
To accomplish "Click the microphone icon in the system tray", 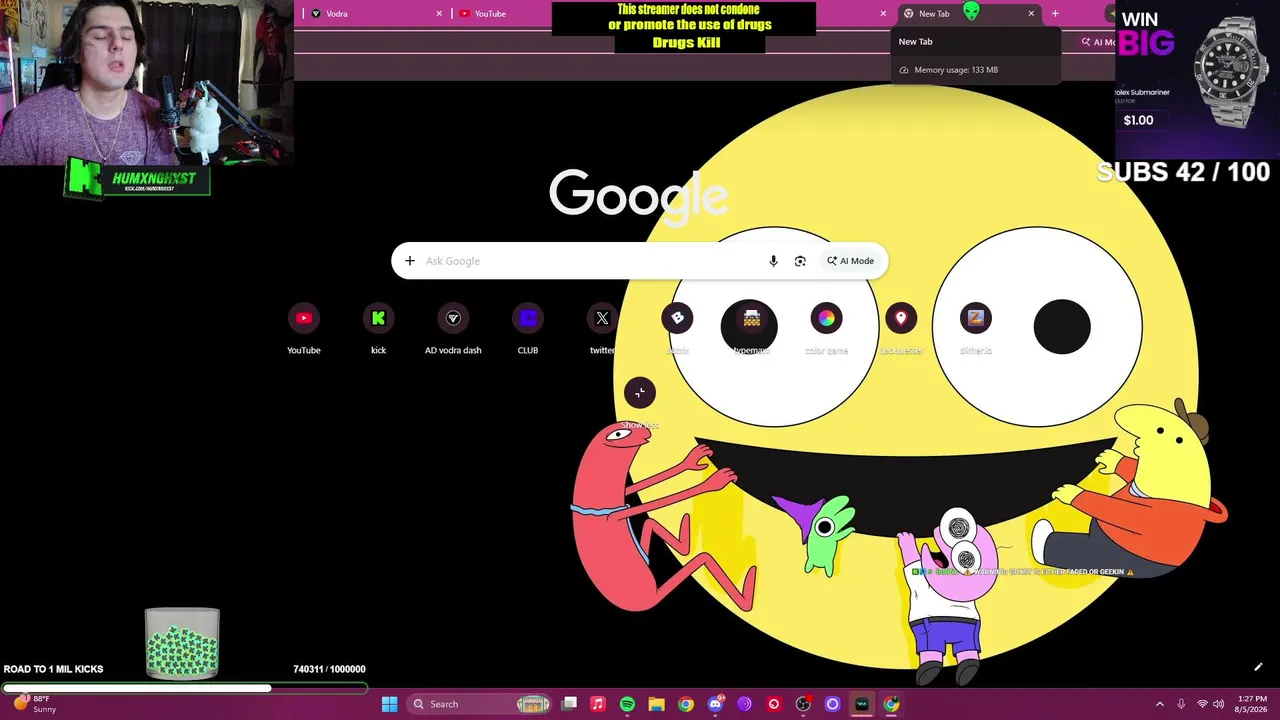I will click(1181, 704).
